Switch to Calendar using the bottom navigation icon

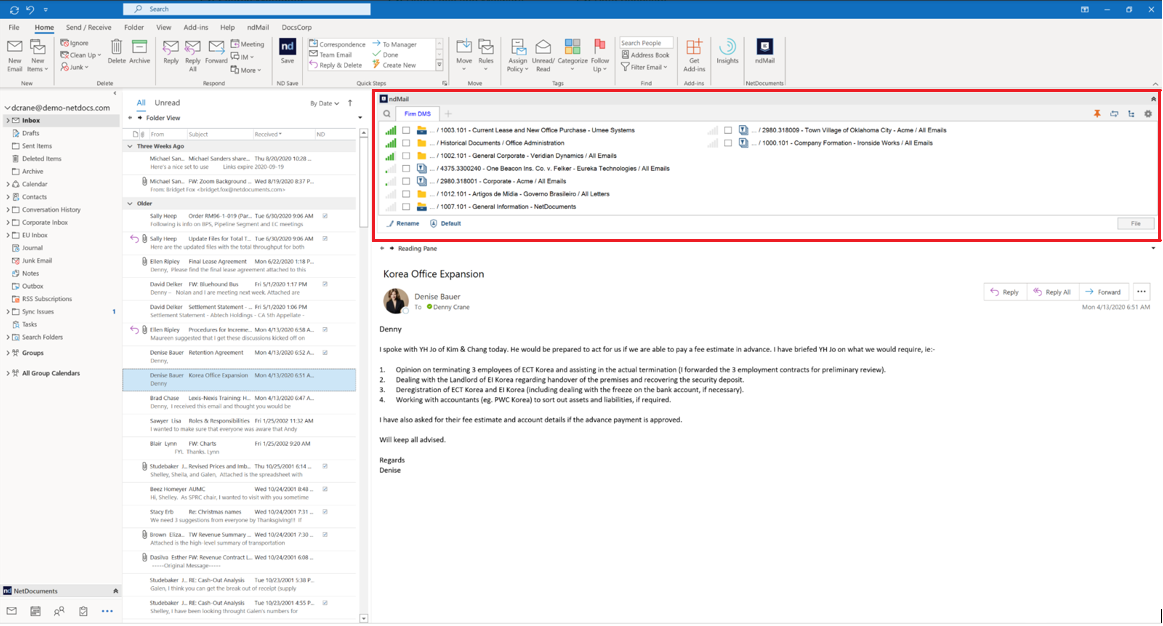point(36,611)
